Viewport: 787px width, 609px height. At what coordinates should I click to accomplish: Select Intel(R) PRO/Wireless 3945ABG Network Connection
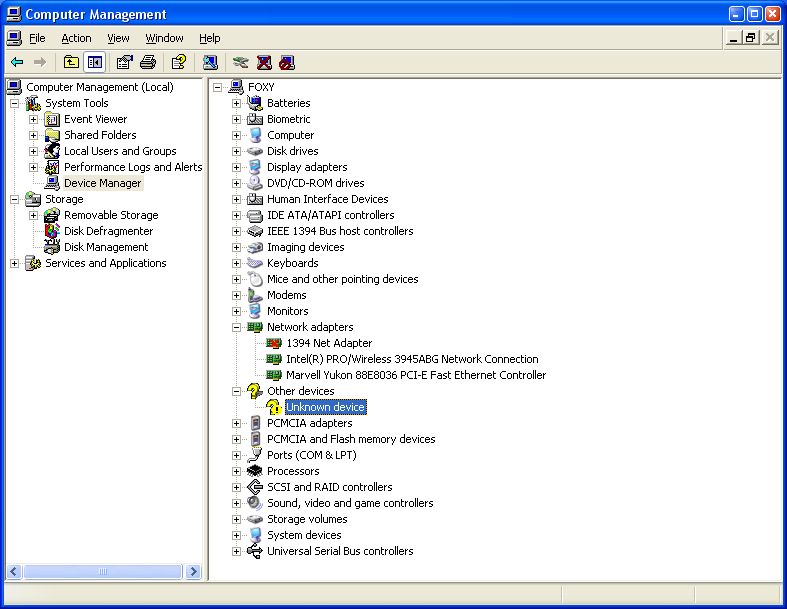point(412,359)
